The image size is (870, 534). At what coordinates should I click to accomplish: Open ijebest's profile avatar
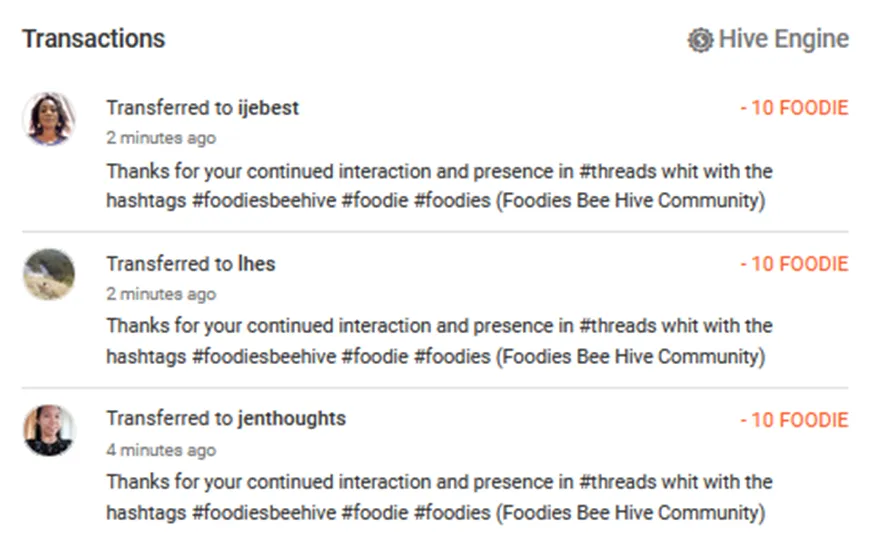49,119
